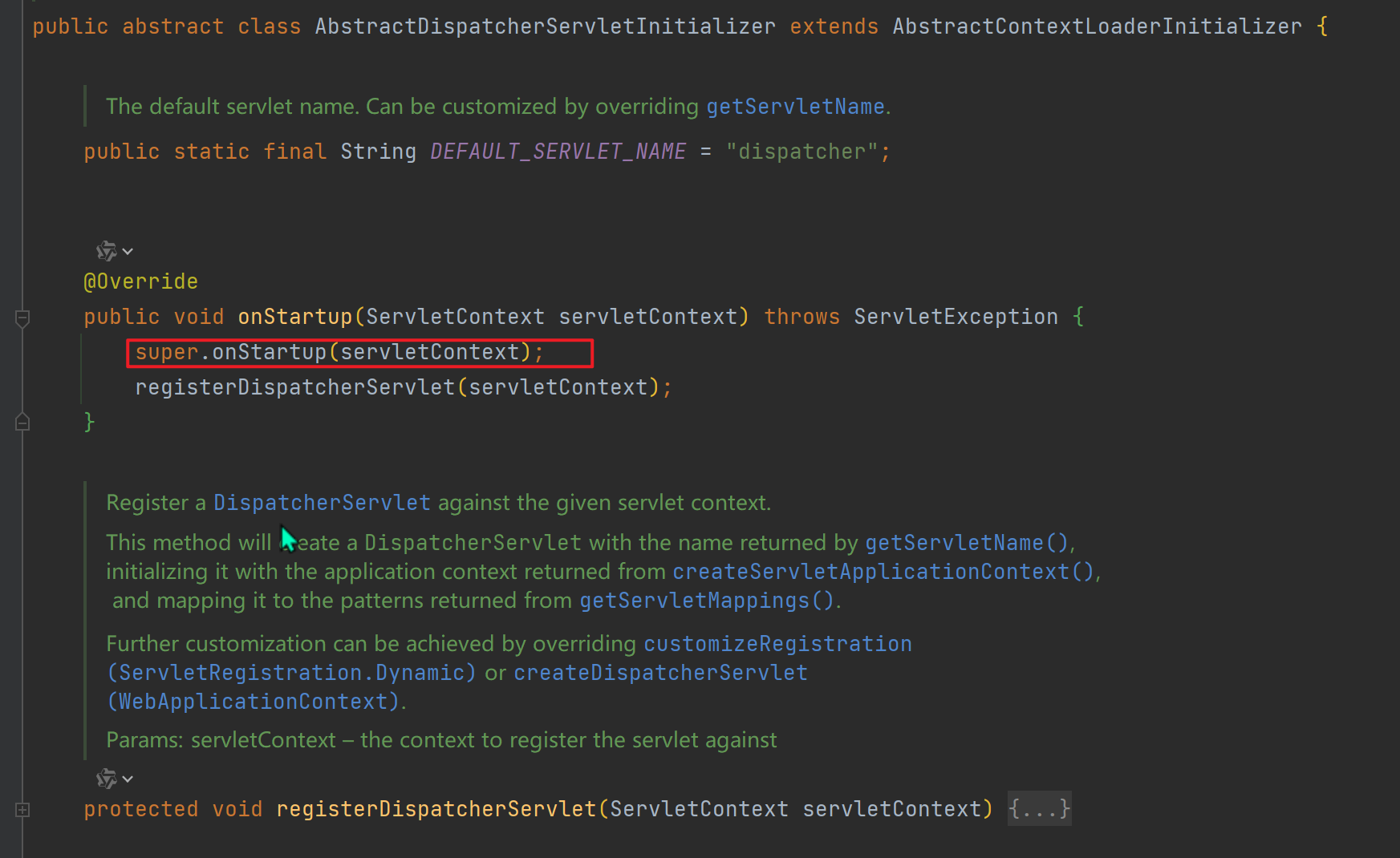This screenshot has height=858, width=1400.
Task: Click the "dispatcher" string literal
Action: [x=801, y=152]
